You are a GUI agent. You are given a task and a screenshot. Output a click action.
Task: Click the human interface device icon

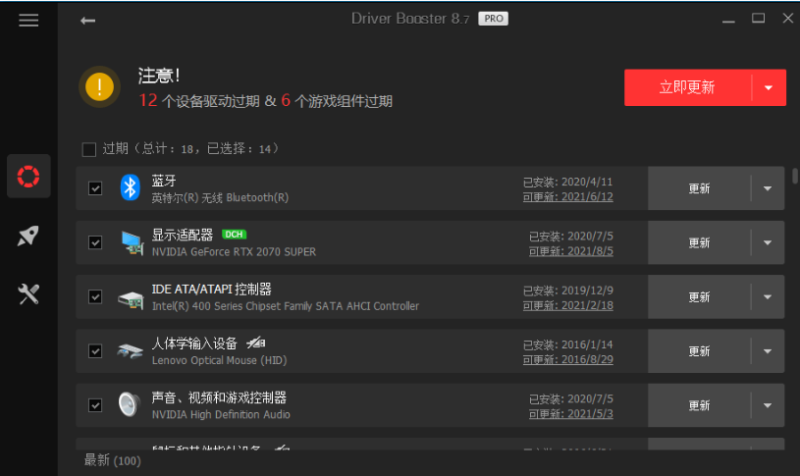pyautogui.click(x=130, y=351)
